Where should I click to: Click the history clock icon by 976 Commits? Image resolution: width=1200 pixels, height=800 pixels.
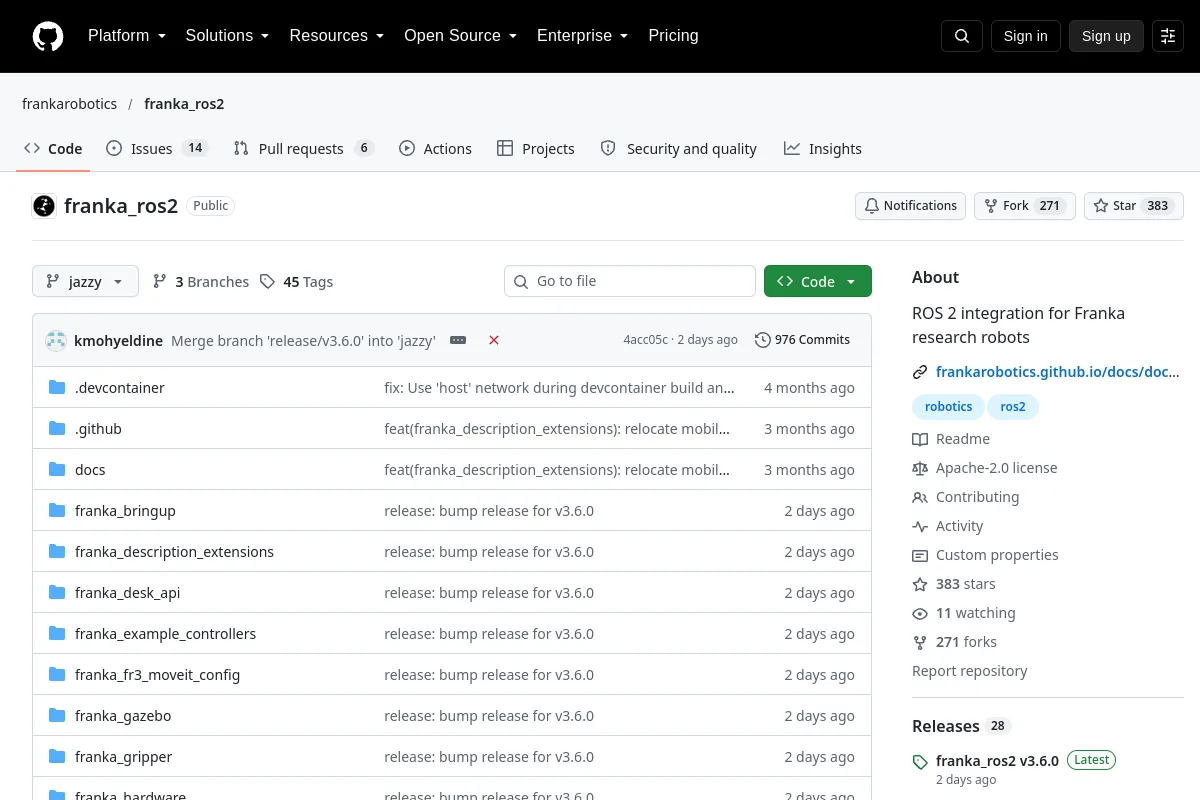coord(763,340)
